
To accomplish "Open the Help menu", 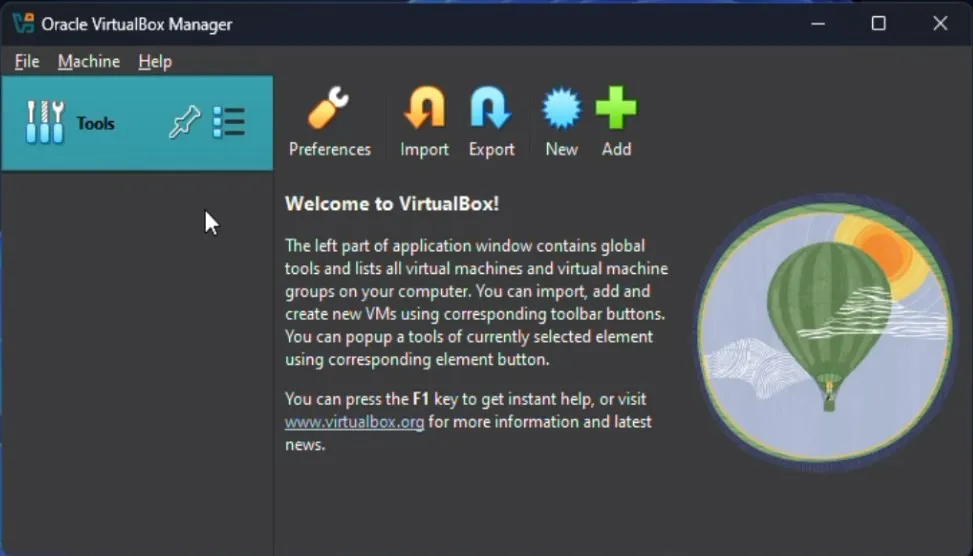I will (x=155, y=61).
